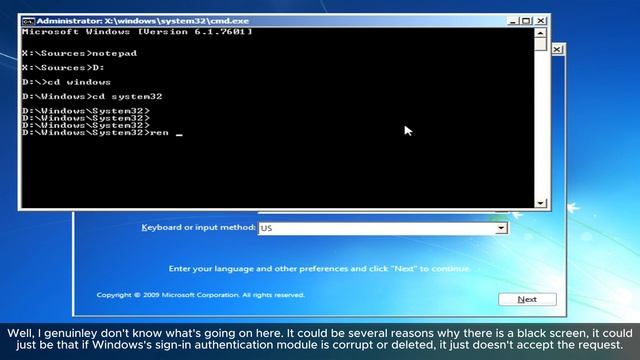Click the 'X:\Sources>notepad' line
Image resolution: width=640 pixels, height=360 pixels.
(x=80, y=53)
